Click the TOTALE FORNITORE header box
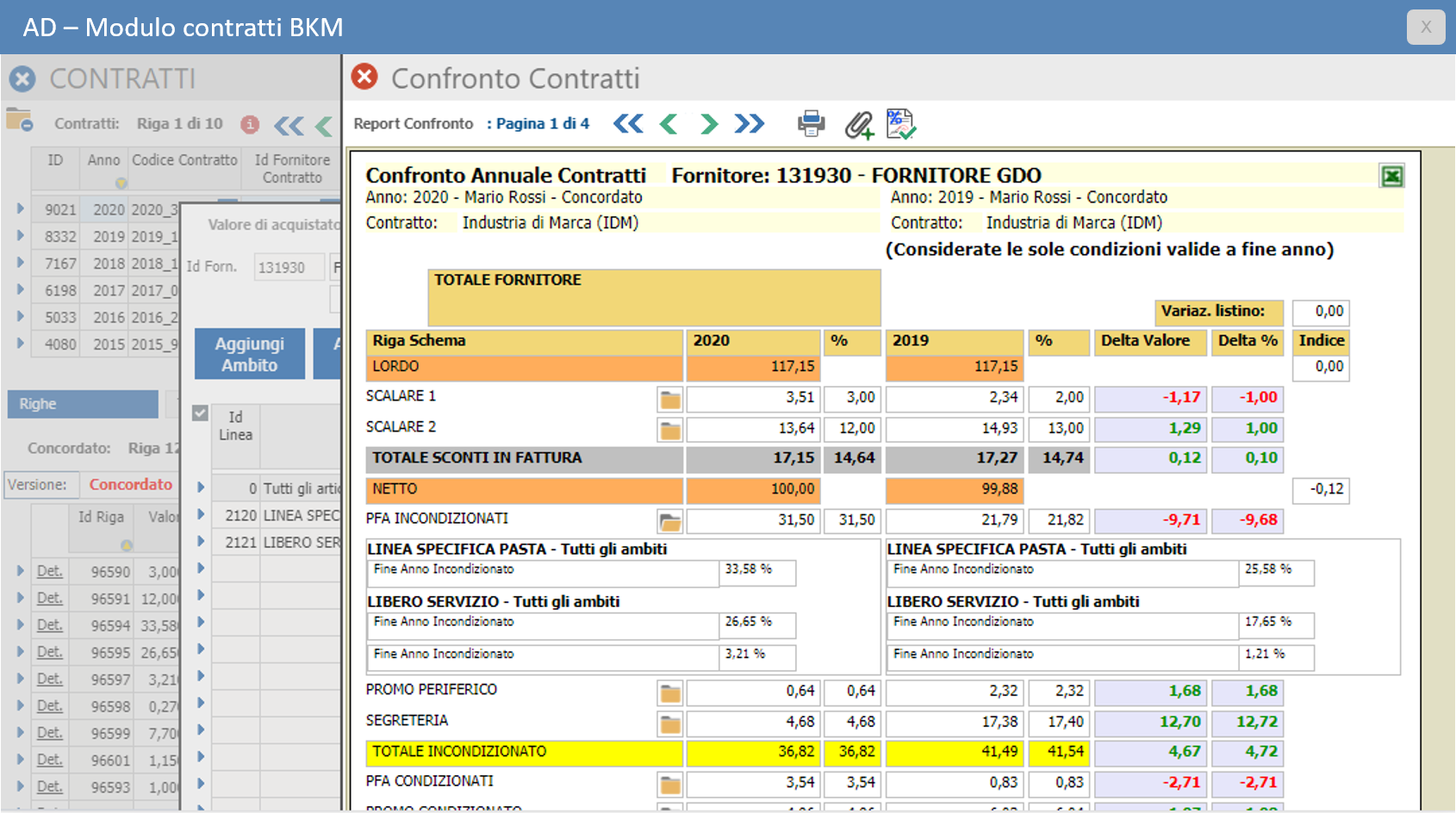The width and height of the screenshot is (1456, 813). [x=654, y=297]
